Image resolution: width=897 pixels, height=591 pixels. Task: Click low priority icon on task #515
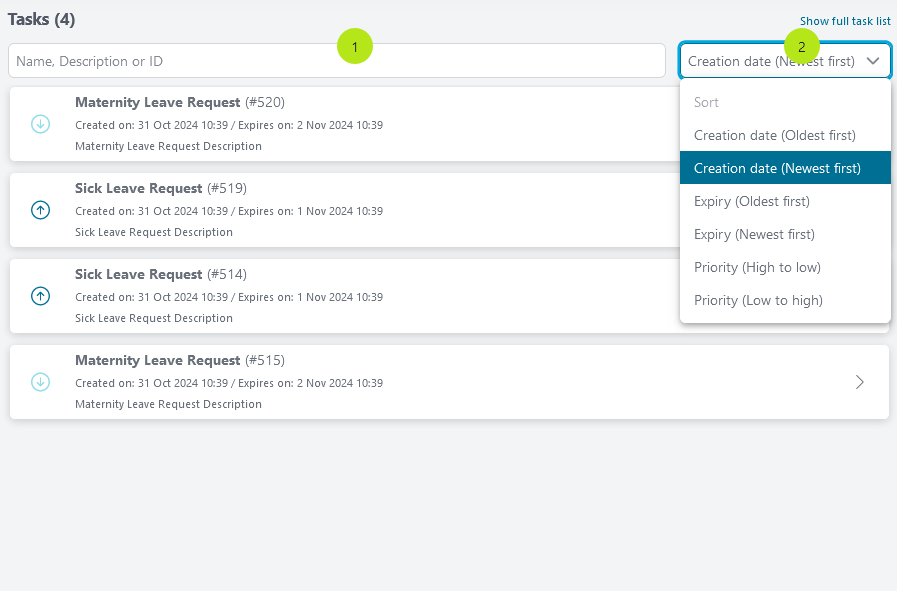click(40, 382)
